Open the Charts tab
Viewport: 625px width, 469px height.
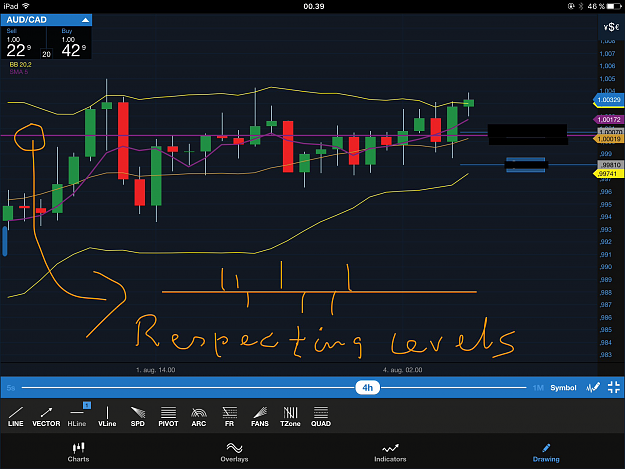coord(78,452)
